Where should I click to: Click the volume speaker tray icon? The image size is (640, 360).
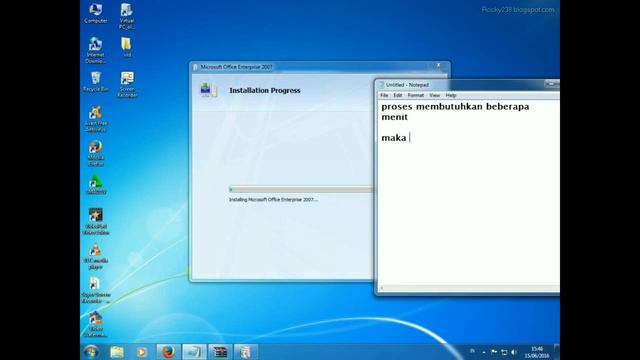514,352
